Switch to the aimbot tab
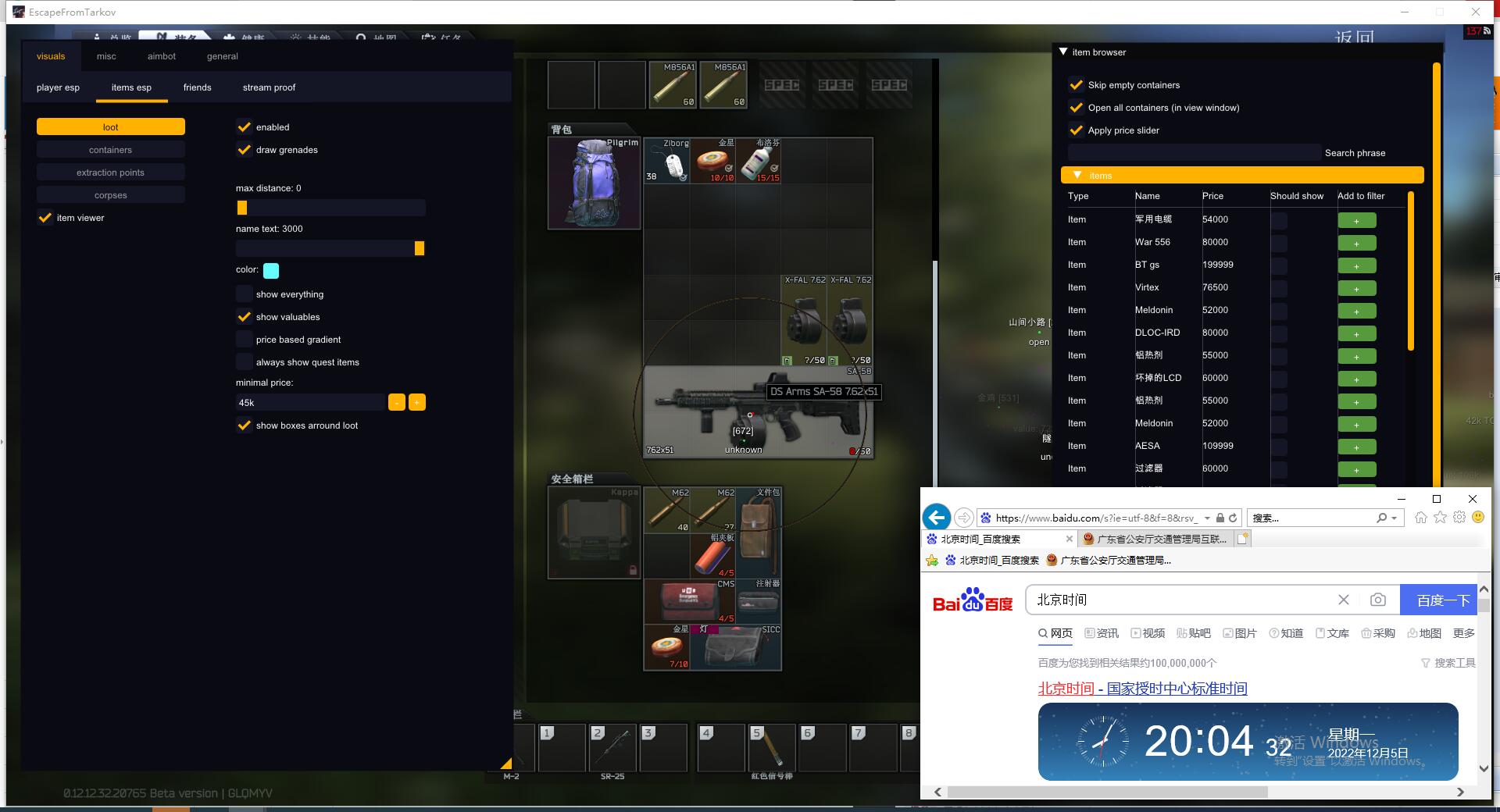 coord(162,56)
